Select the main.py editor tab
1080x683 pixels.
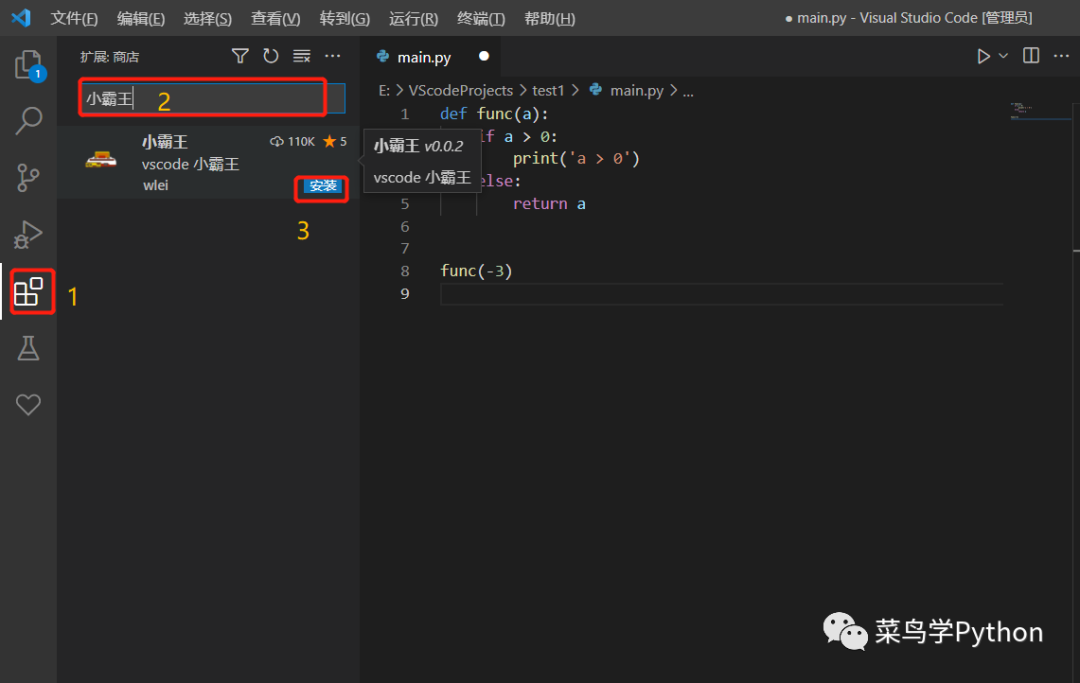(424, 57)
